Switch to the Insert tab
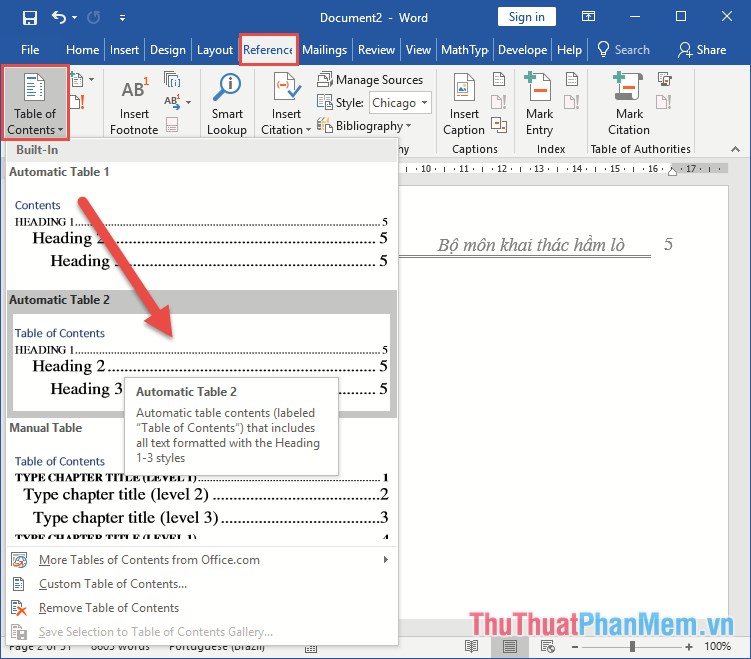The height and width of the screenshot is (659, 751). click(x=124, y=50)
